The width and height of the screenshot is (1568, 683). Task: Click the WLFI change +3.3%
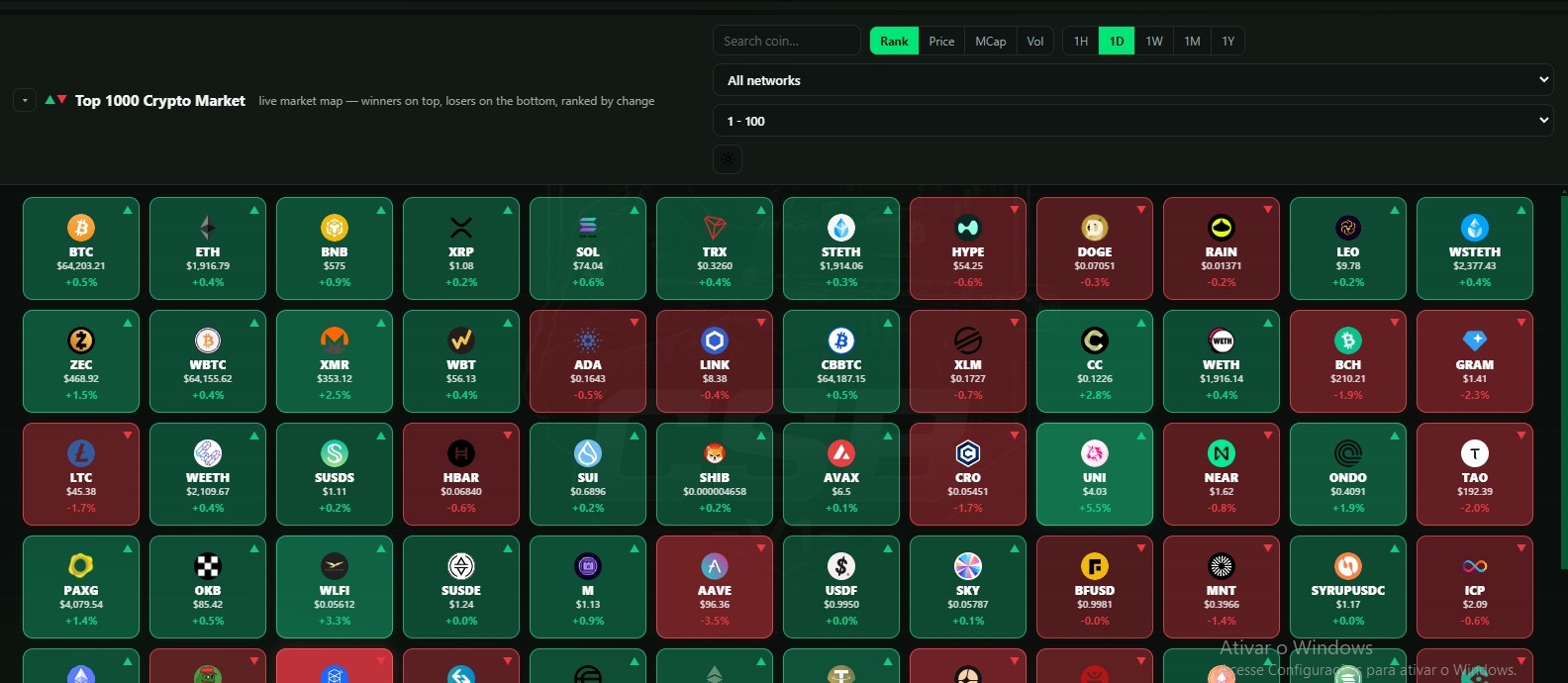coord(335,621)
